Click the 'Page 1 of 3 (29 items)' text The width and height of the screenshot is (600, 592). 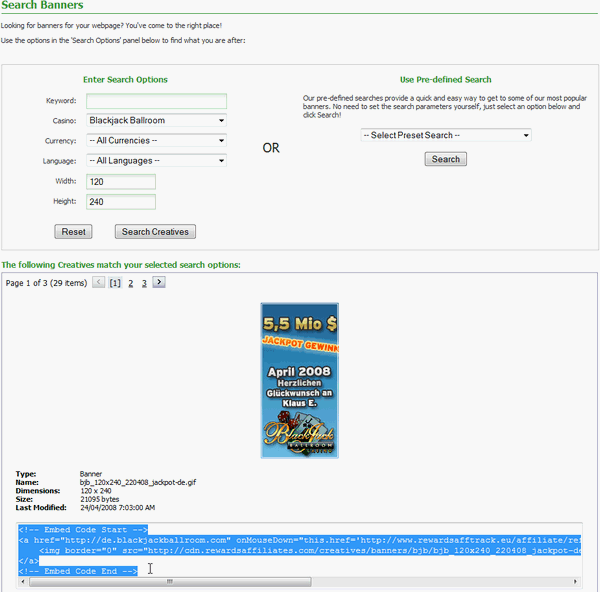(x=46, y=283)
